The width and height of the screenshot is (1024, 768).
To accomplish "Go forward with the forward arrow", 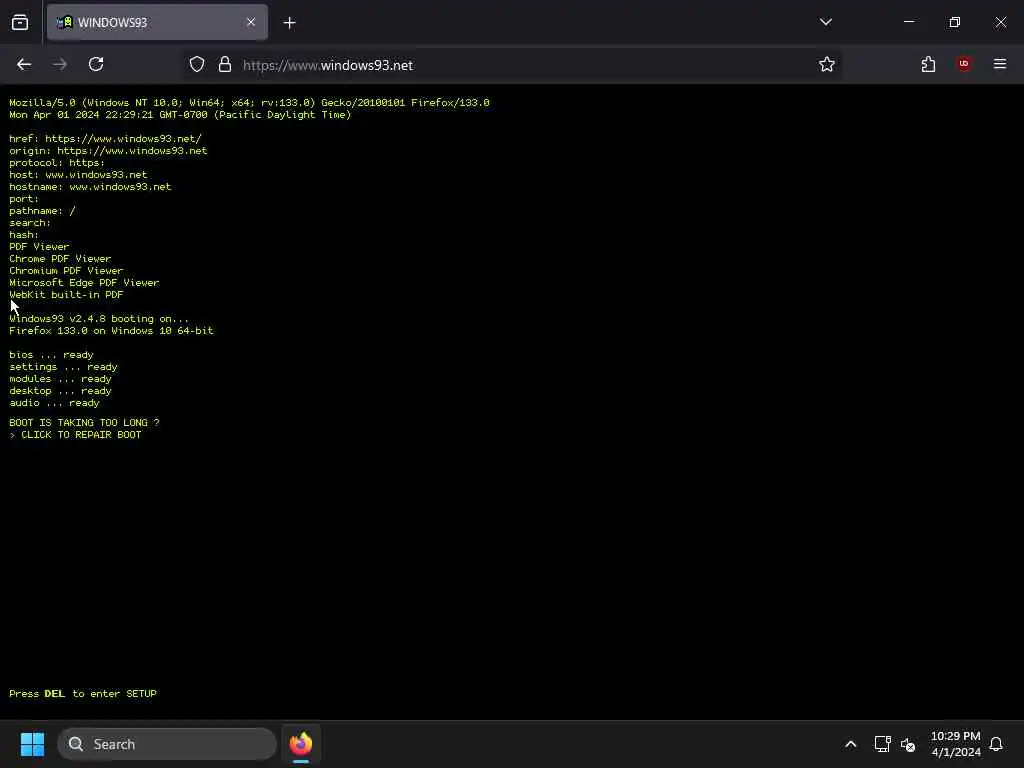I will (60, 65).
